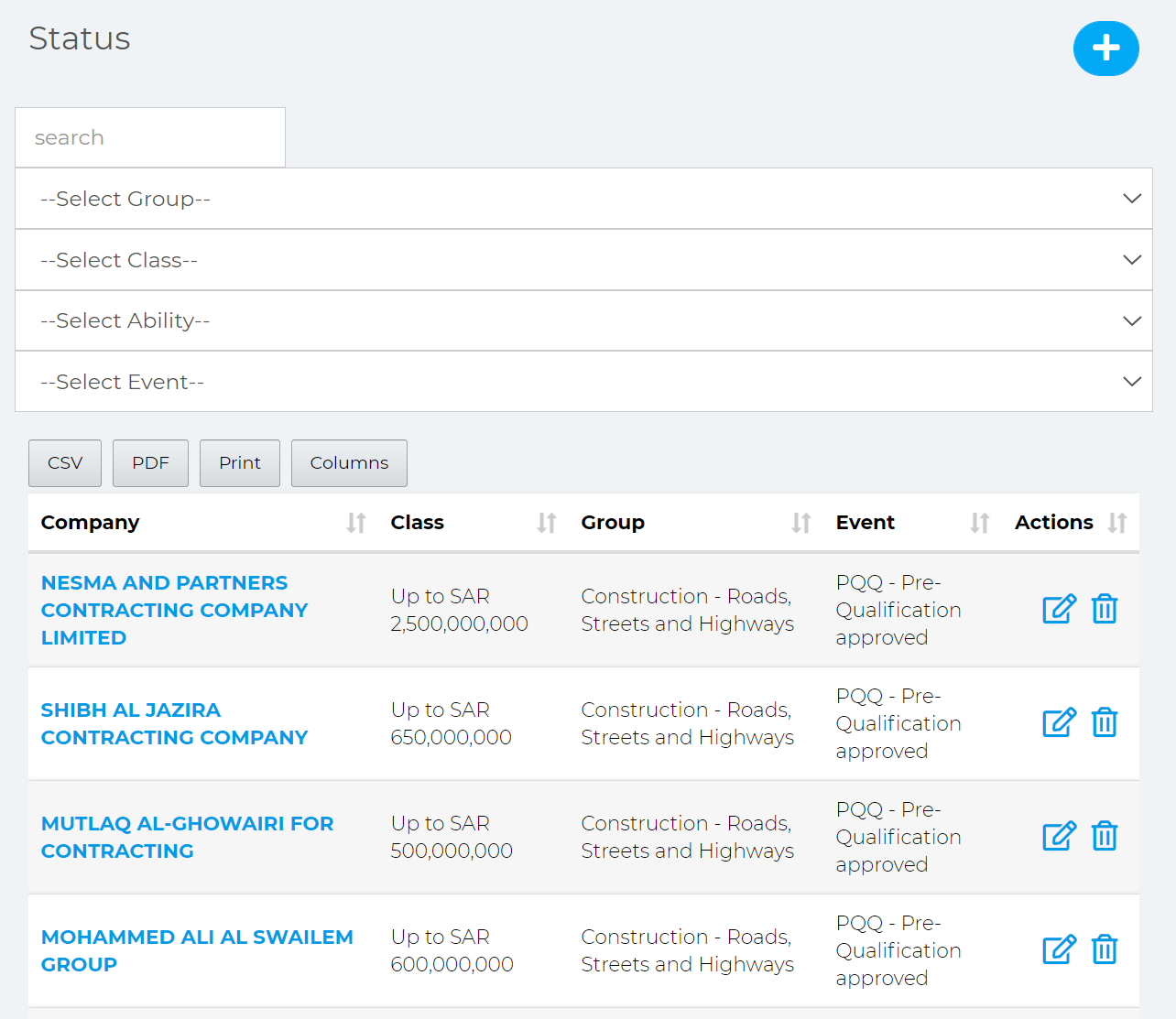Edit the SHIBH AL JAZIRA row
This screenshot has width=1176, height=1019.
click(1059, 722)
